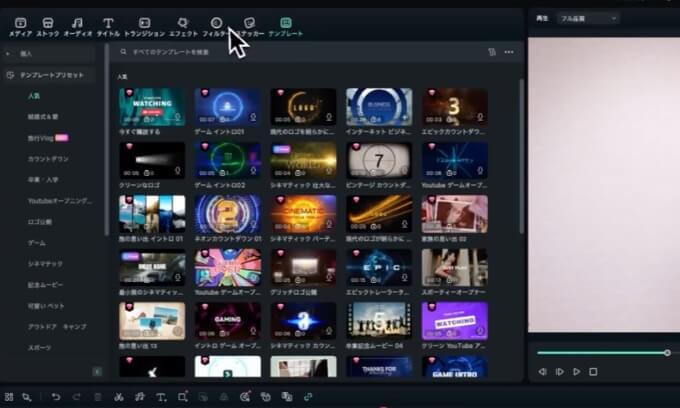The width and height of the screenshot is (680, 408).
Task: Click the text tool icon in timeline toolbar
Action: coord(161,397)
